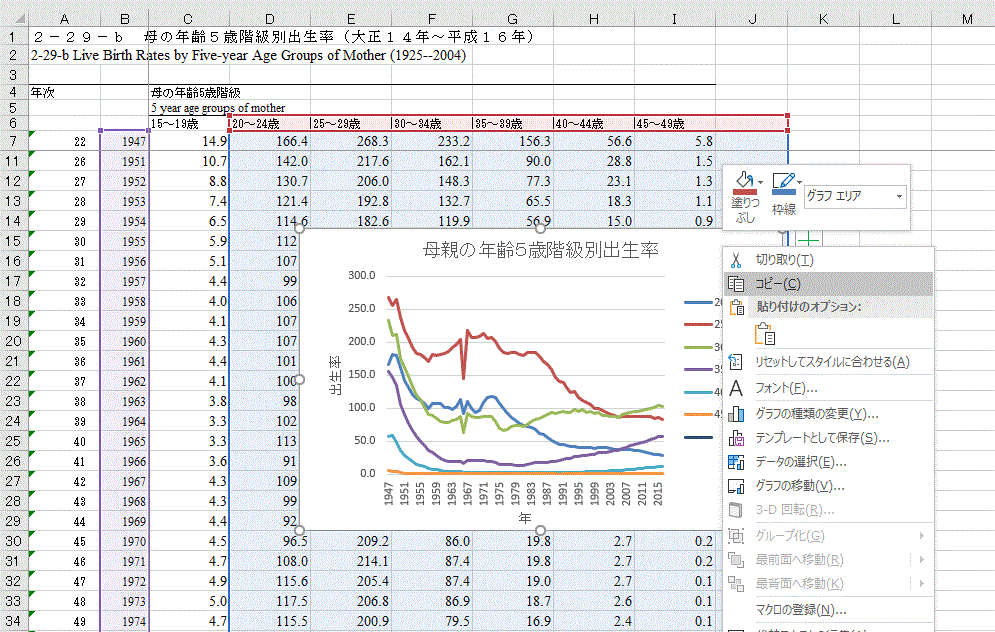Click cell with Live Birth Rates title
The height and width of the screenshot is (632, 995).
coord(249,55)
